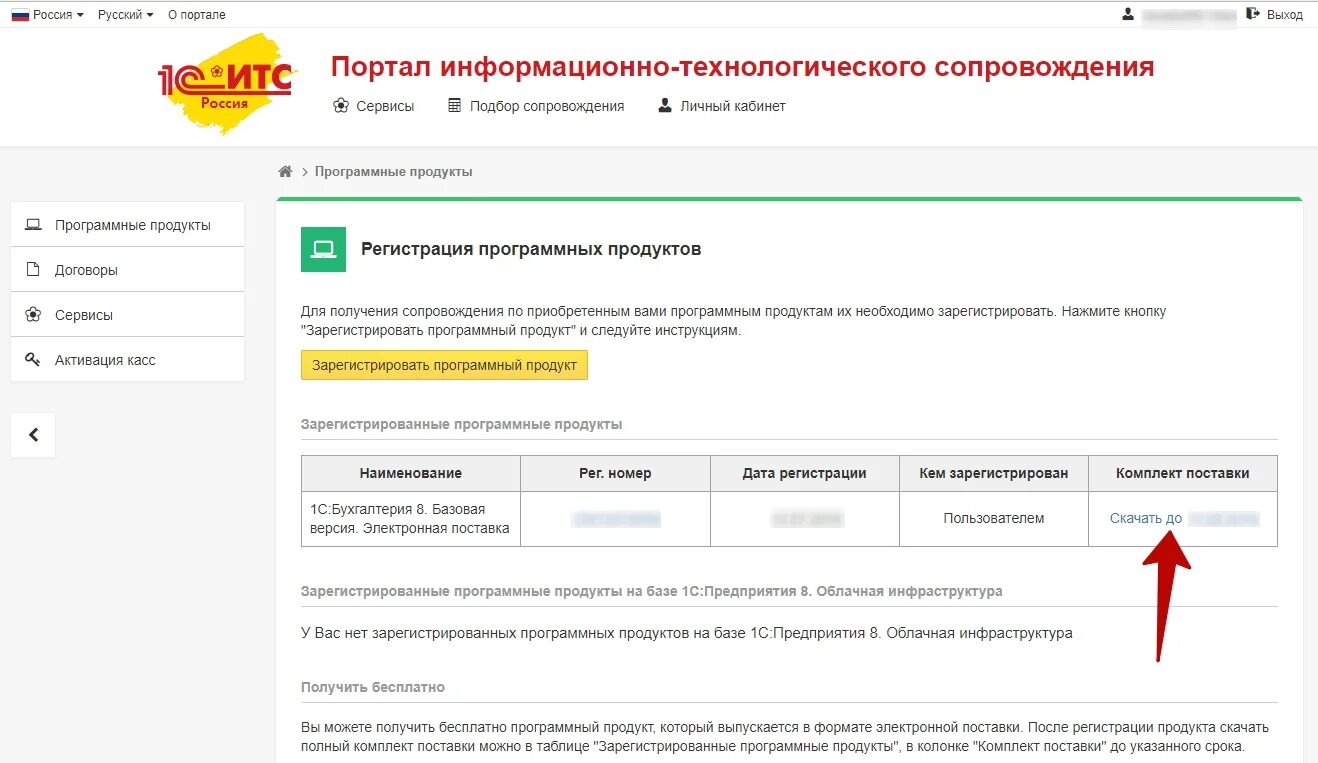Go to home via breadcrumb house icon
1318x763 pixels.
285,172
